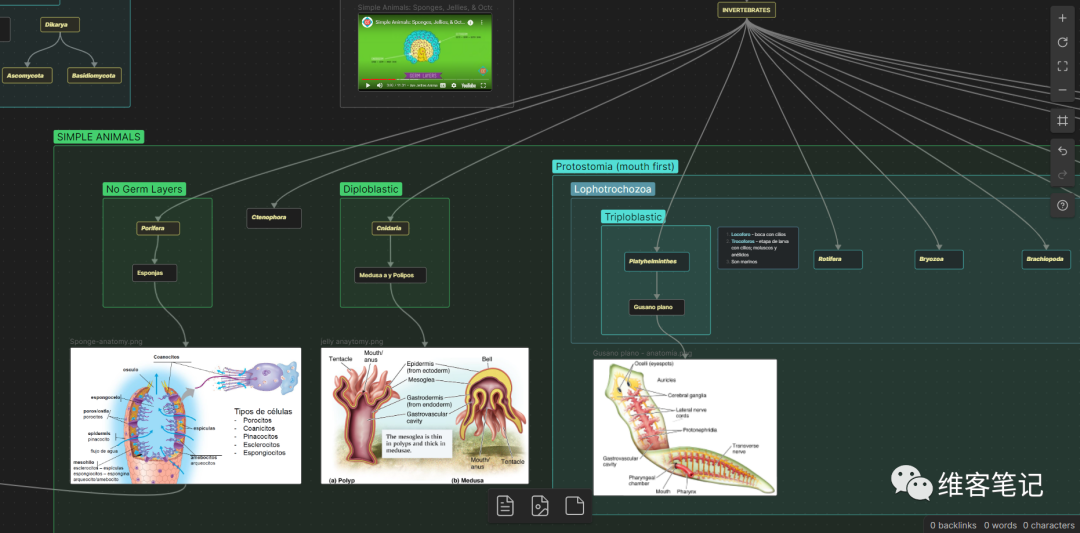Select the Porifera card
Viewport: 1080px width, 533px height.
pos(158,228)
